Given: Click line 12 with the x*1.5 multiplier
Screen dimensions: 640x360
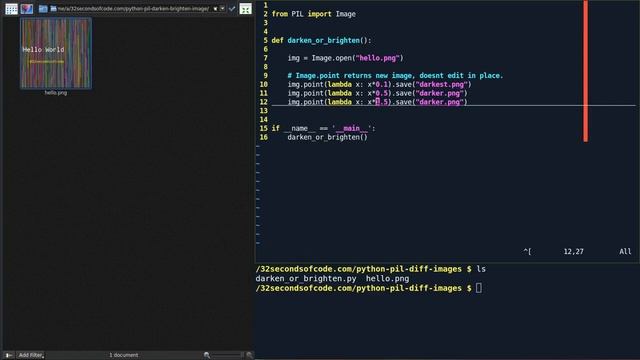Looking at the screenshot, I should 378,102.
